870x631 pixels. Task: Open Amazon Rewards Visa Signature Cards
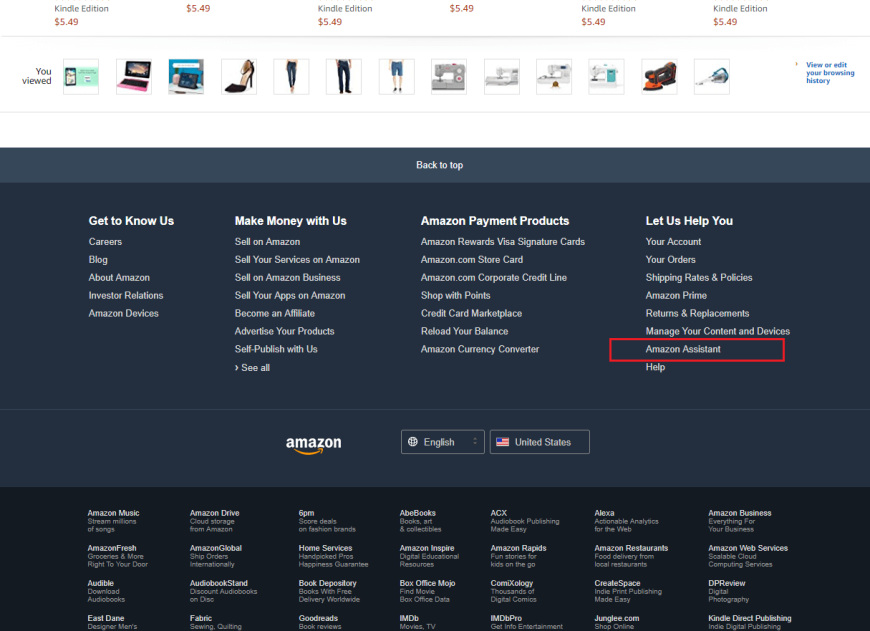coord(503,241)
